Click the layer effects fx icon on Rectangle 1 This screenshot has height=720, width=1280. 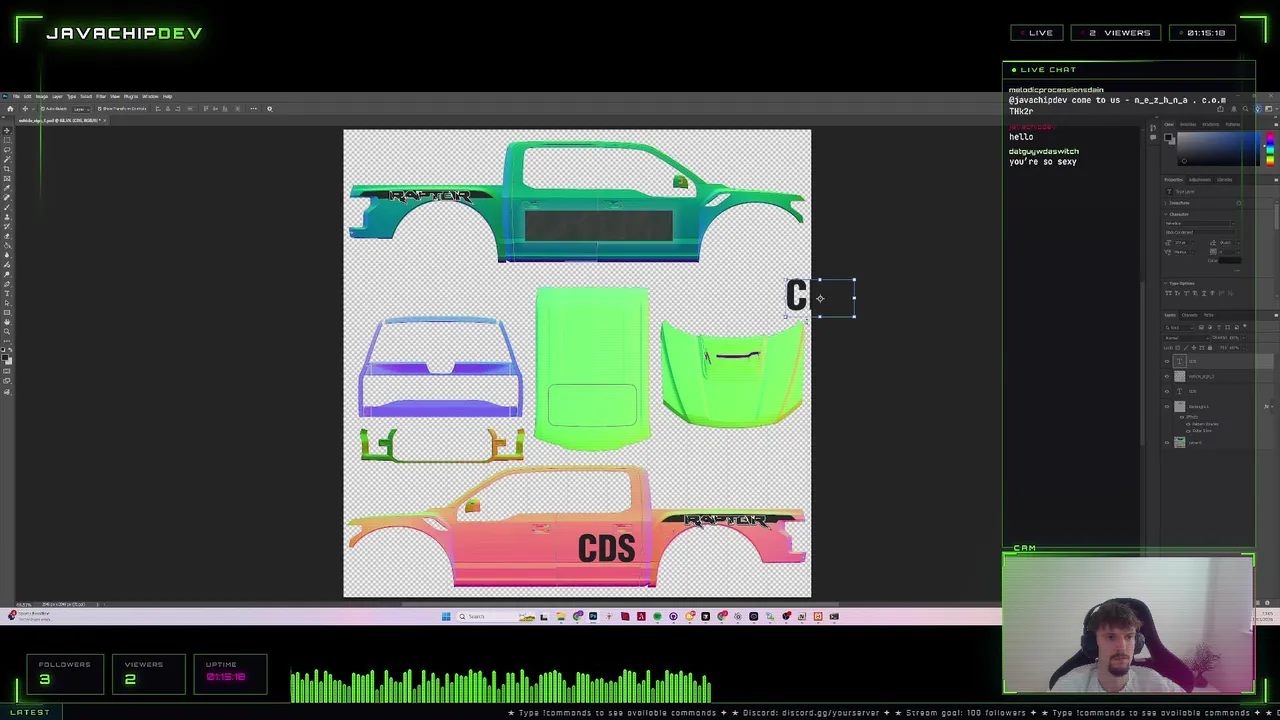[1266, 406]
